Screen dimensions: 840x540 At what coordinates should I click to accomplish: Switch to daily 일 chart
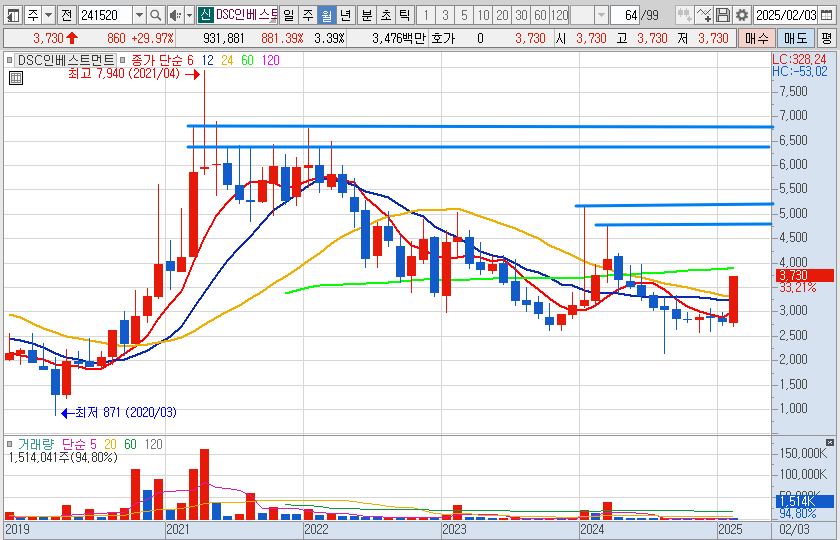coord(288,15)
